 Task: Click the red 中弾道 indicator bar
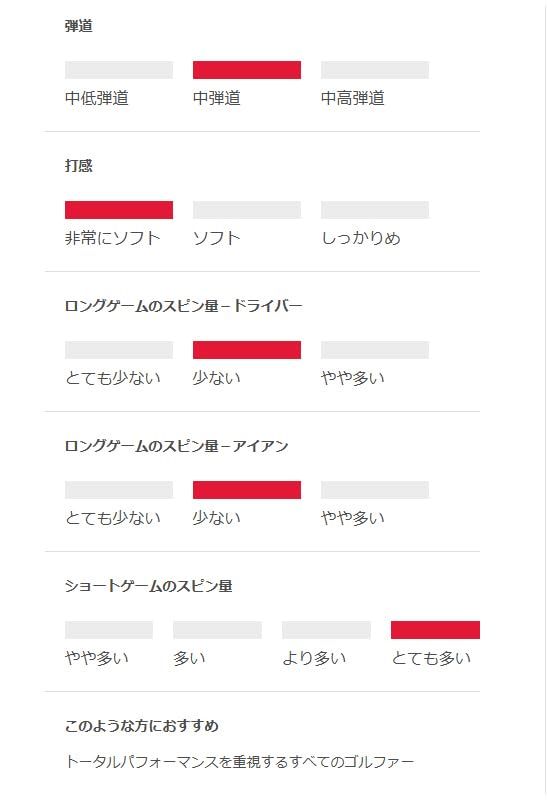click(247, 70)
